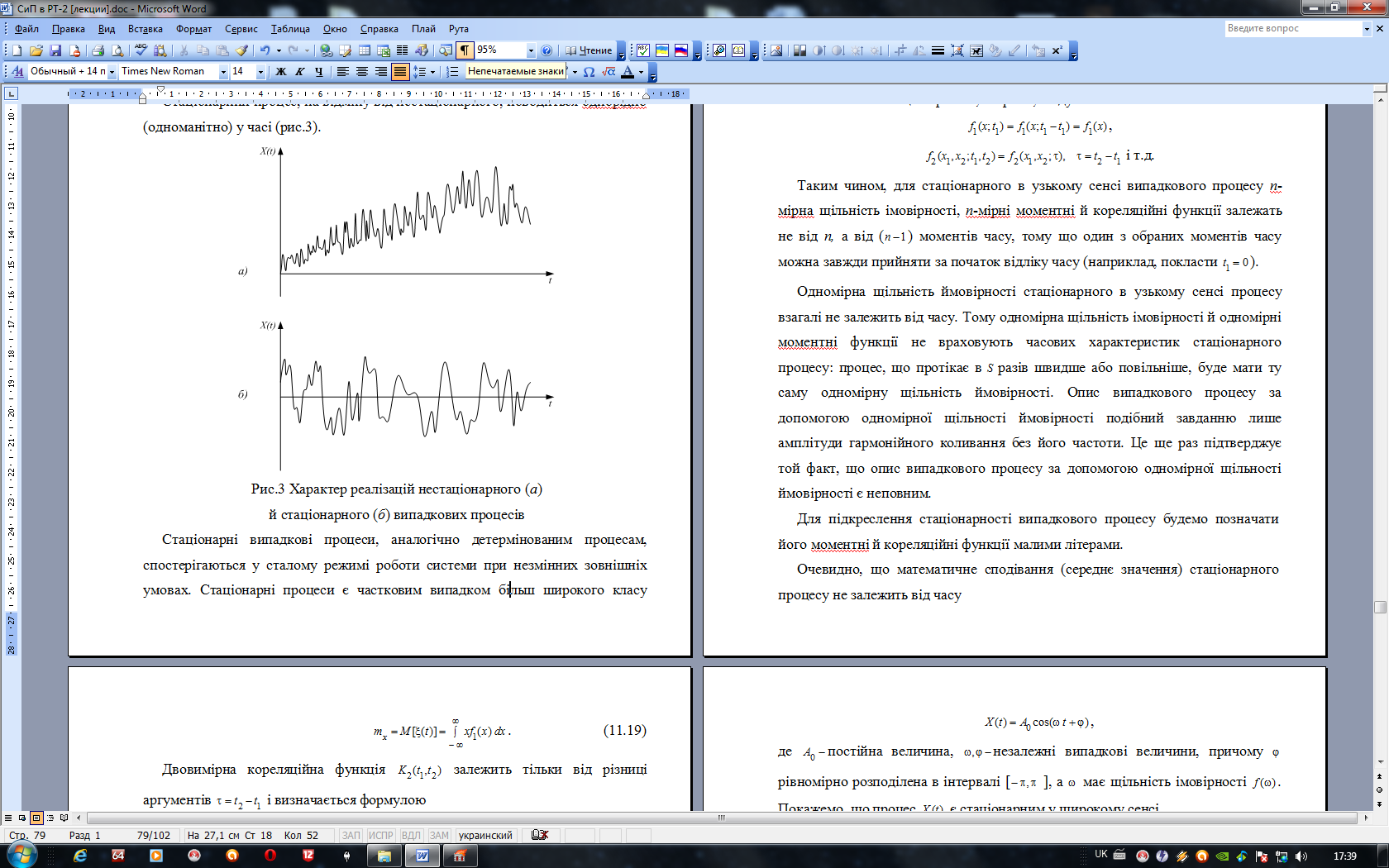
Task: Toggle underline formatting (Ч)
Action: [319, 72]
